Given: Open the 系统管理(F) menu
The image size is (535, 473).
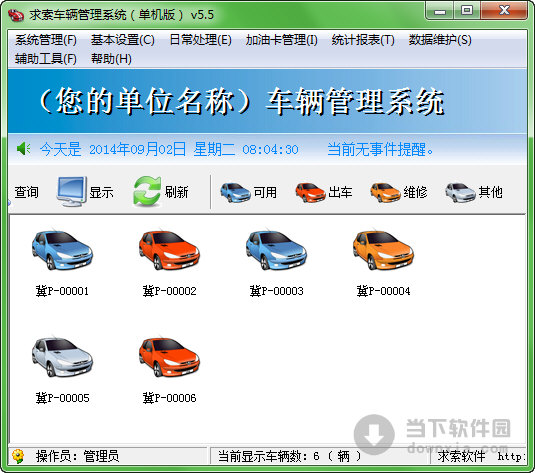Looking at the screenshot, I should (46, 40).
